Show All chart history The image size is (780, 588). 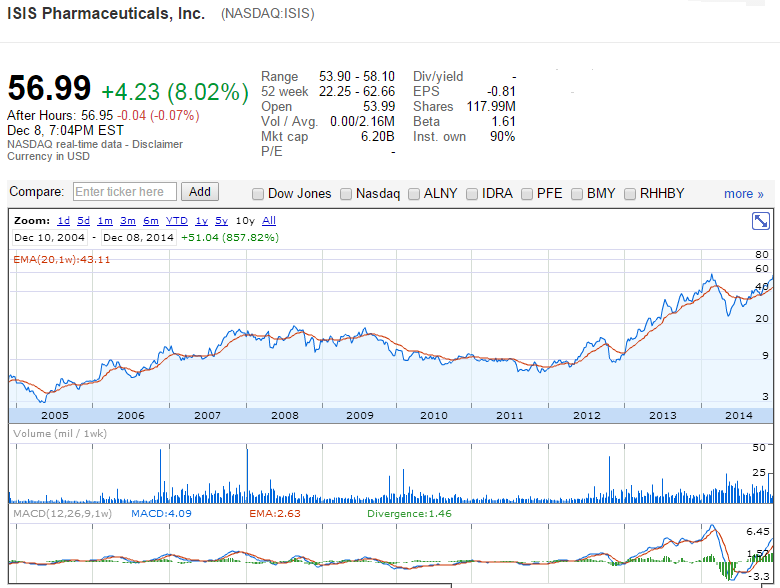[x=269, y=221]
